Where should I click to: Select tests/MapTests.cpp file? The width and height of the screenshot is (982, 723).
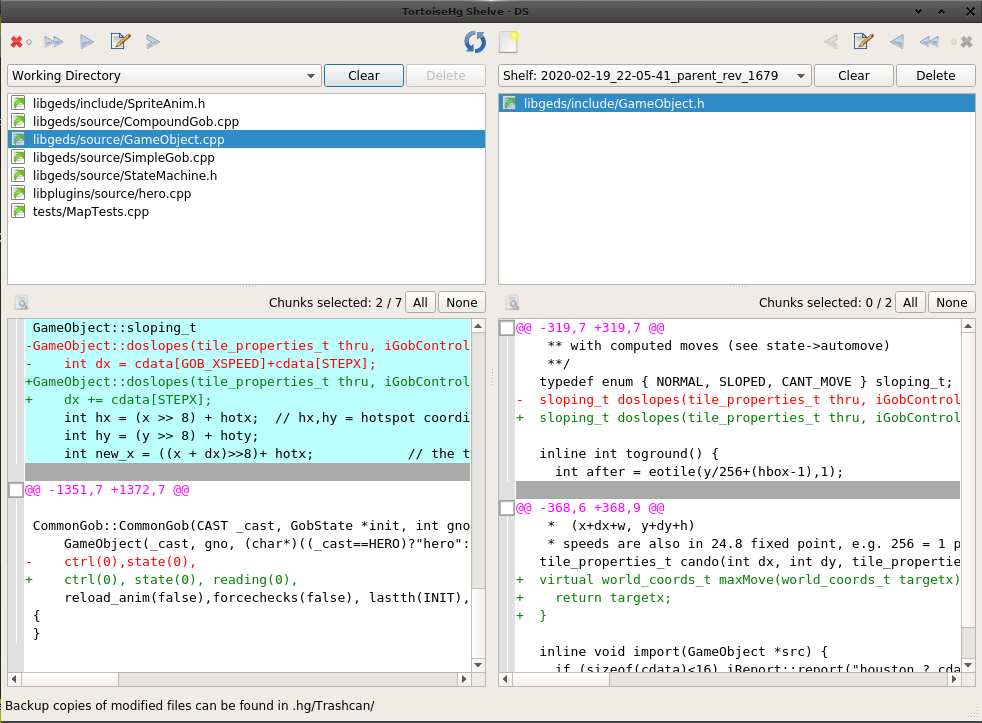point(246,212)
